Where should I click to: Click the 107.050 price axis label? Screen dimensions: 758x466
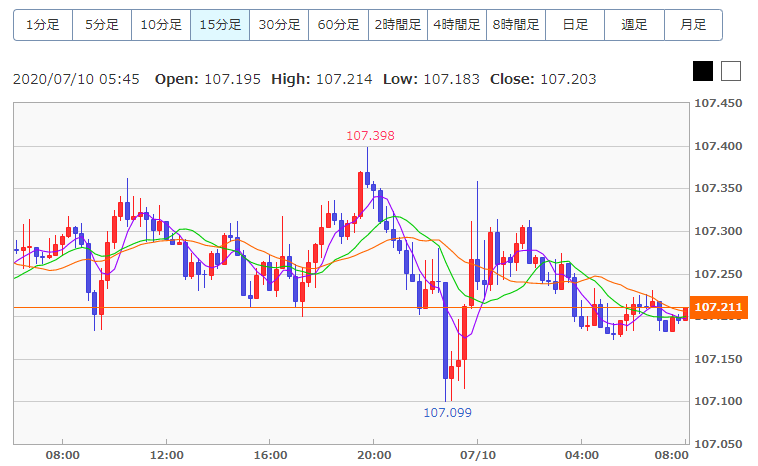point(718,444)
